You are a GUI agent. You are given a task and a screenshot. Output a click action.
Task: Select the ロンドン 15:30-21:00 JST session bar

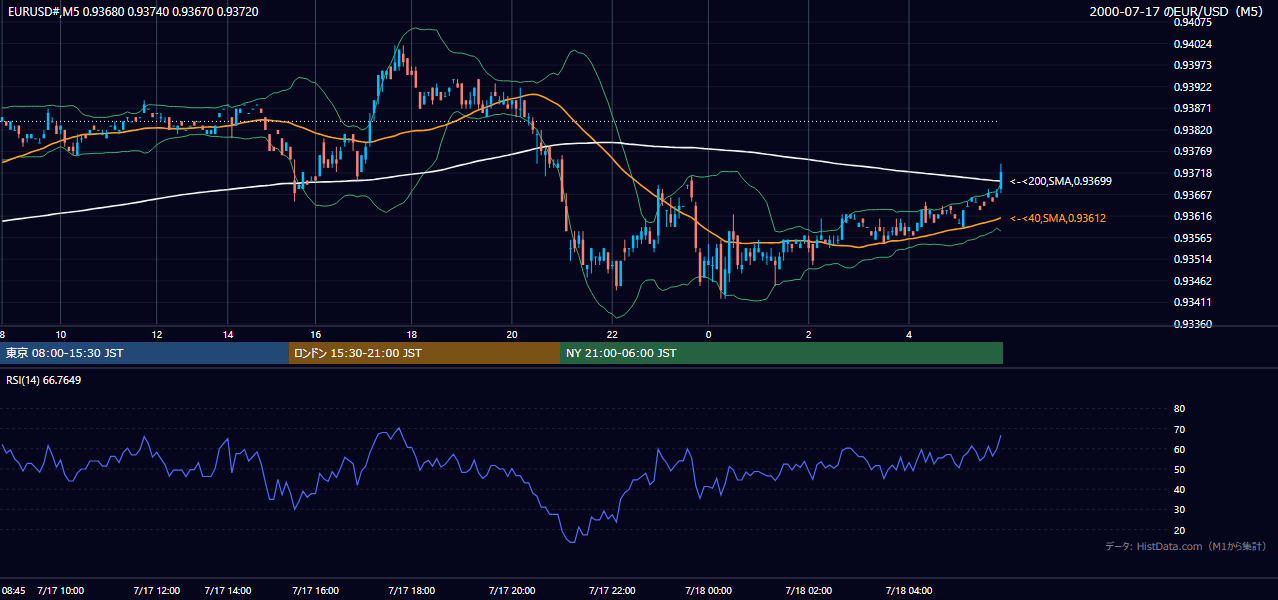(424, 353)
